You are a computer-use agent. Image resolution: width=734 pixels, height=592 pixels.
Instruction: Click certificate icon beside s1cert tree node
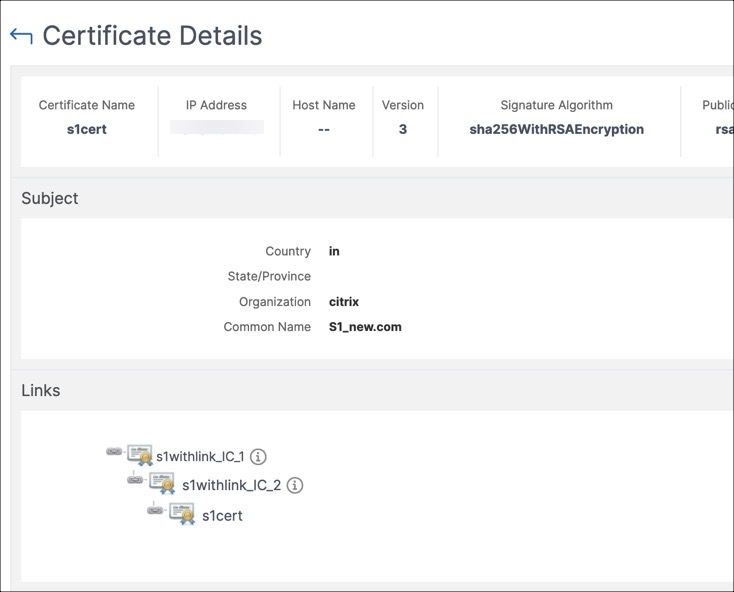click(182, 513)
